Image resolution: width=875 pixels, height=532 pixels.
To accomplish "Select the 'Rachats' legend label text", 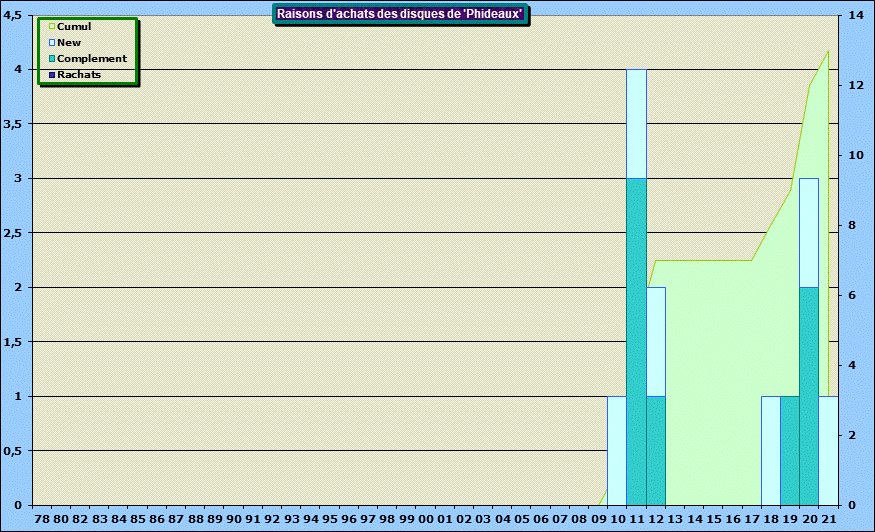I will coord(79,75).
